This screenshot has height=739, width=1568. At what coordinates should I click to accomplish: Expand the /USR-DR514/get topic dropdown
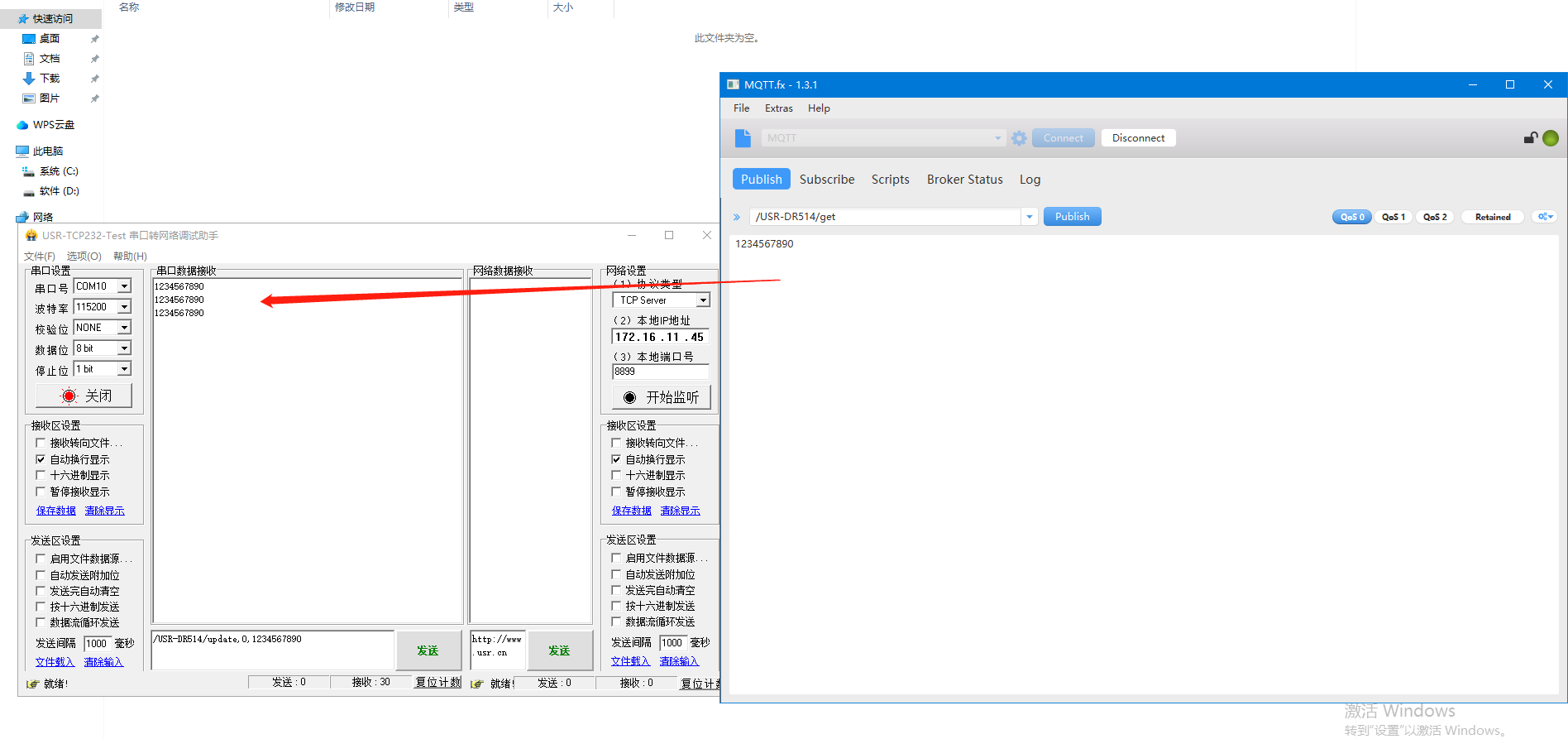click(x=1029, y=217)
